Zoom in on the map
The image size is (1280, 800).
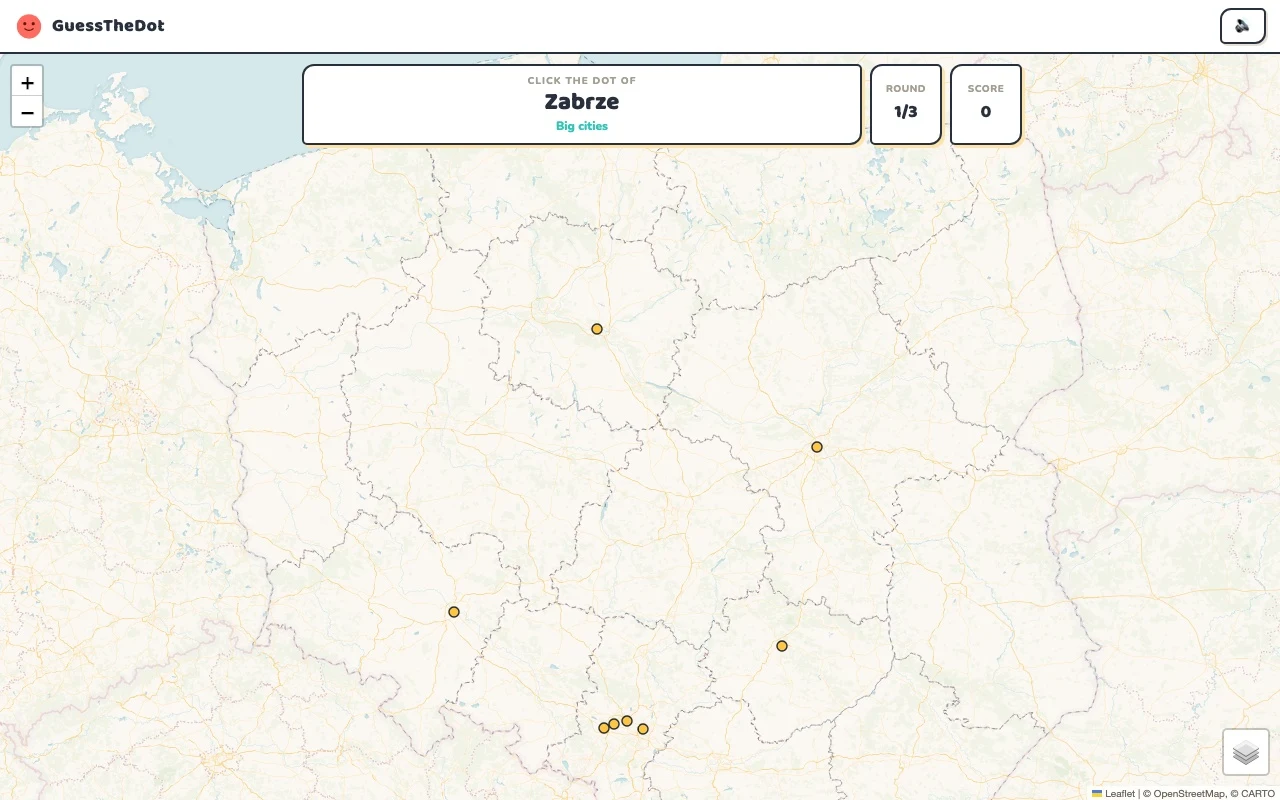tap(27, 82)
